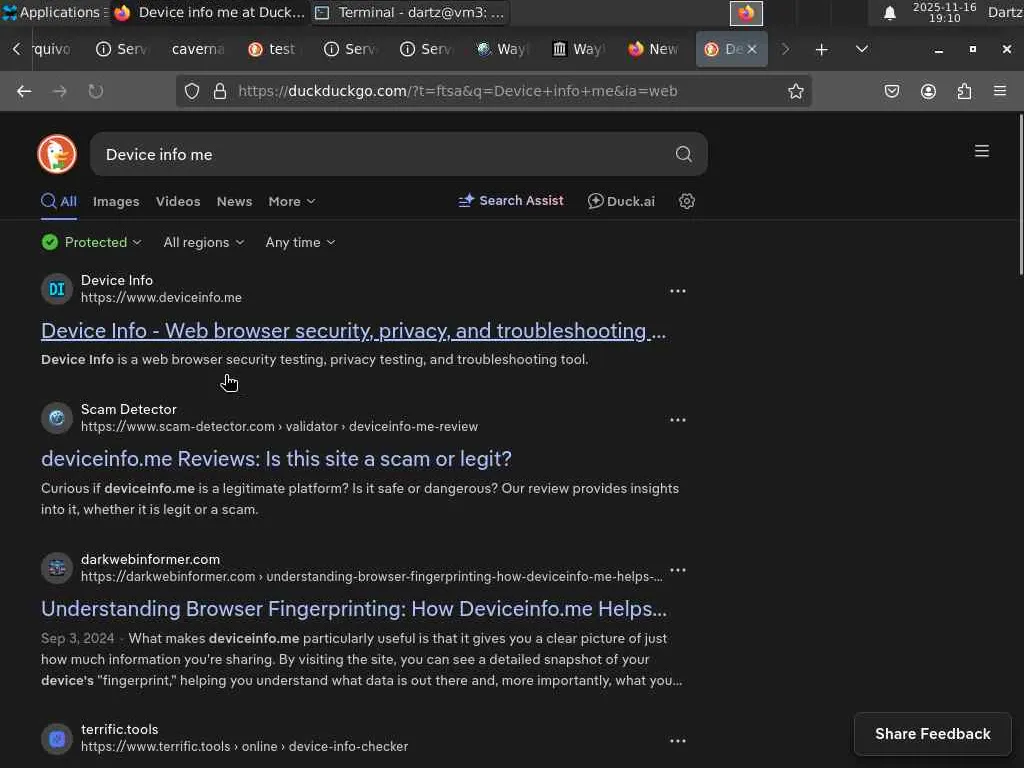The image size is (1024, 768).
Task: Click the DuckDuckGo logo
Action: click(57, 154)
